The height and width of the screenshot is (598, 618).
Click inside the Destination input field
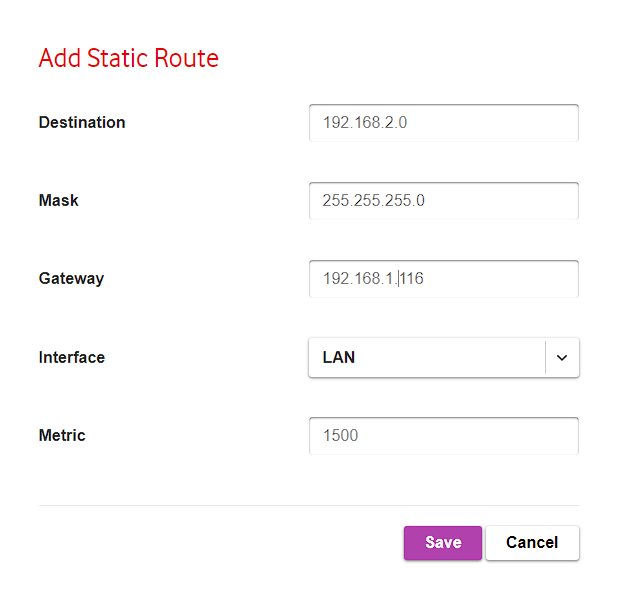(444, 123)
